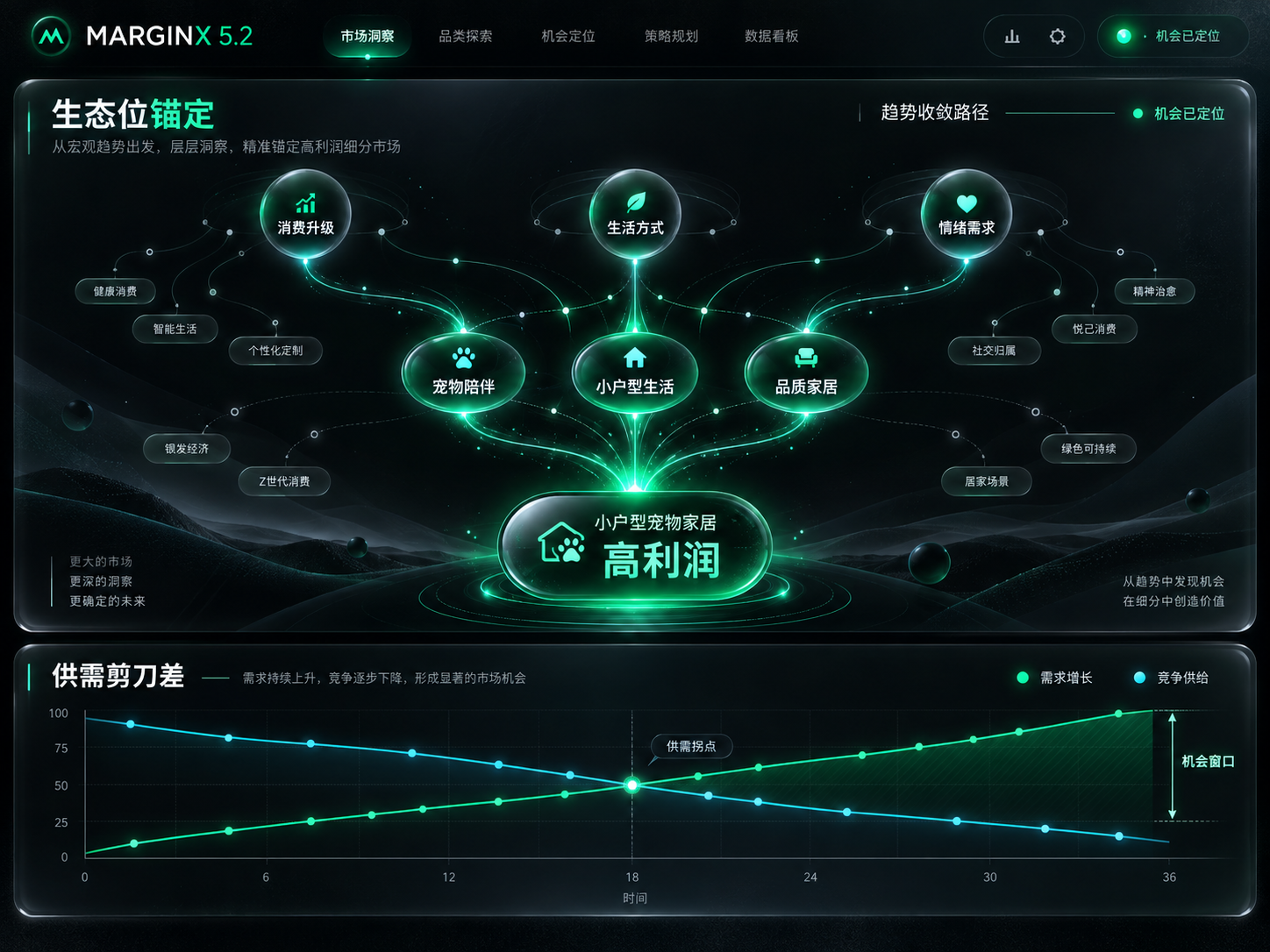Open the bar chart icon in header
The height and width of the screenshot is (952, 1270).
coord(1012,36)
